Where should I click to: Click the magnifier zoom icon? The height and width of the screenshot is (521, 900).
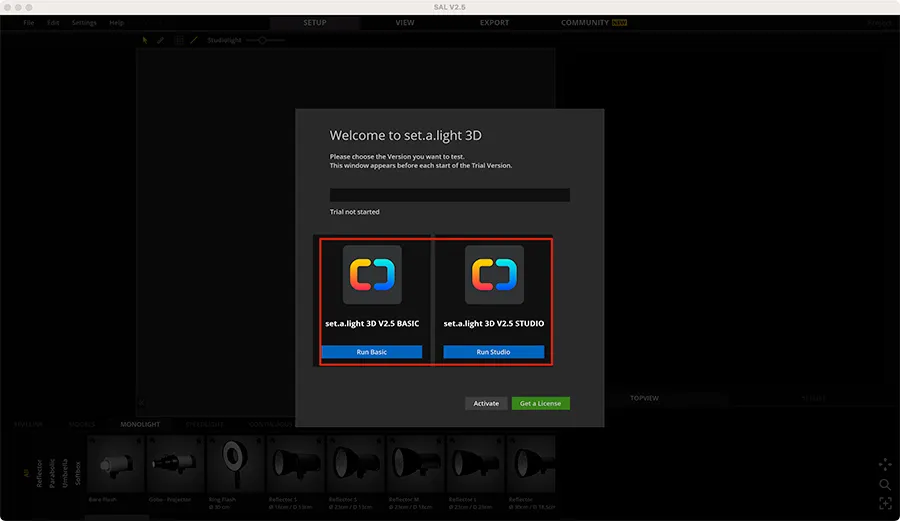885,485
